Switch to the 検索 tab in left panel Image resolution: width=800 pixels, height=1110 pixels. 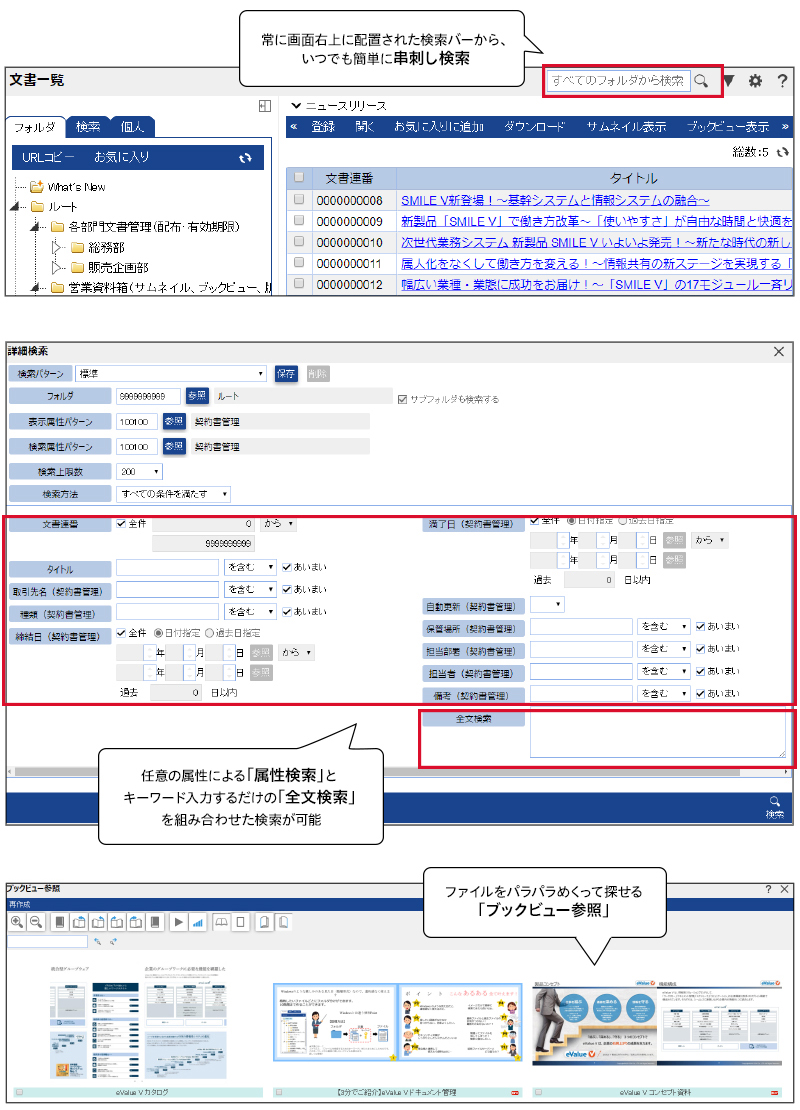tap(88, 127)
